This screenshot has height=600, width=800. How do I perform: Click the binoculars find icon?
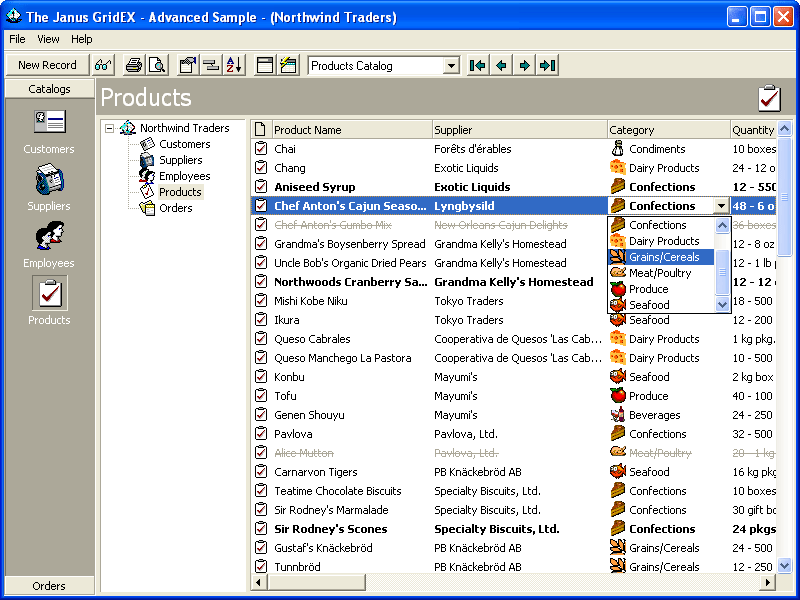coord(103,65)
